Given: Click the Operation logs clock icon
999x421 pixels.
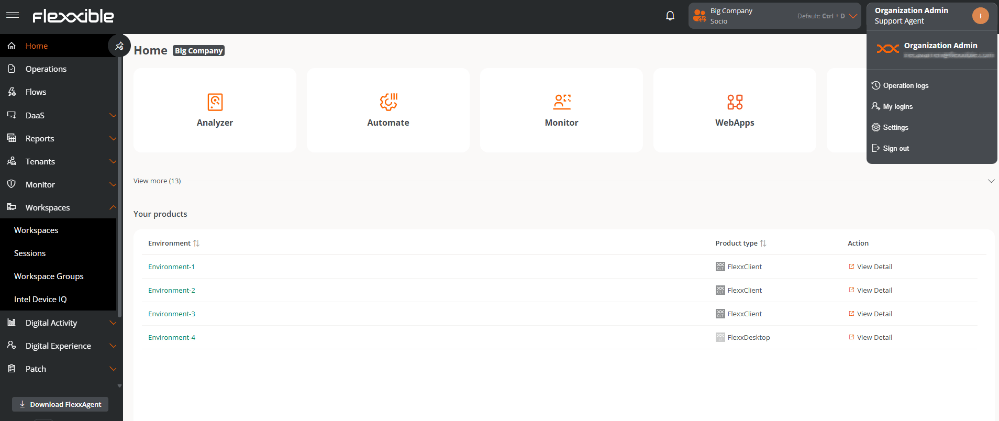Looking at the screenshot, I should (x=875, y=85).
